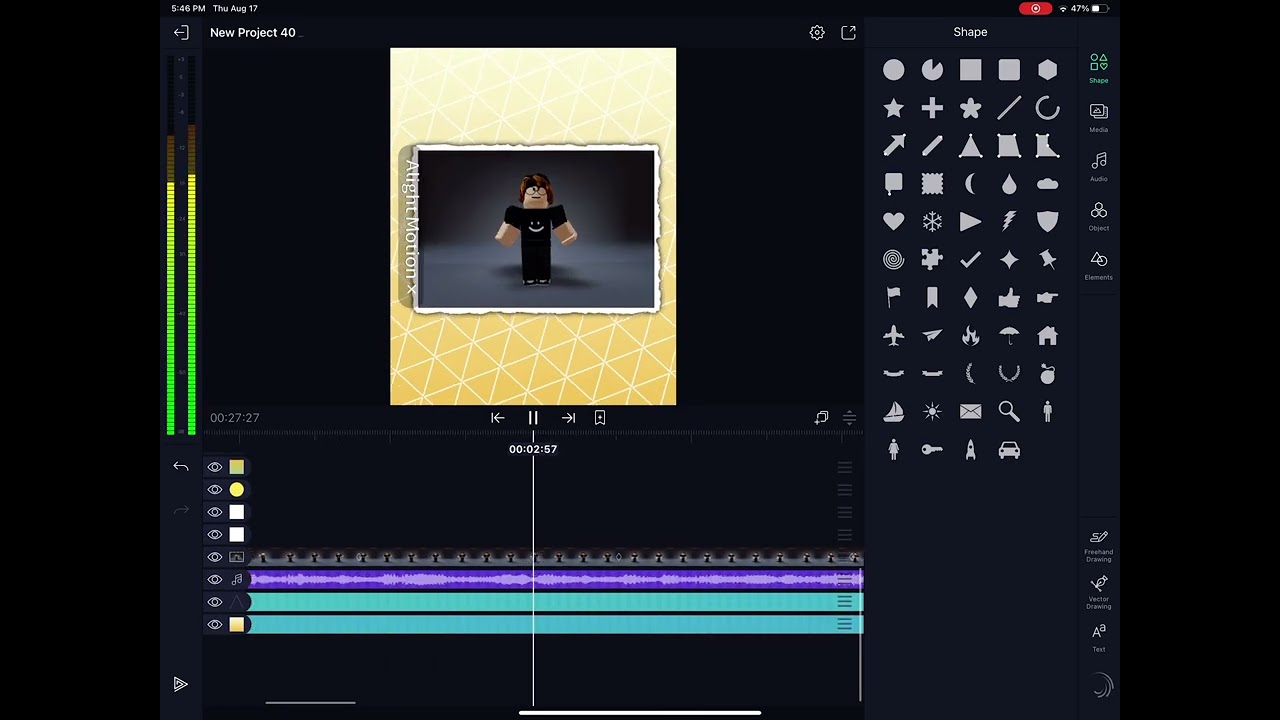Image resolution: width=1280 pixels, height=720 pixels.
Task: Choose Freehand Drawing tool
Action: (1098, 546)
